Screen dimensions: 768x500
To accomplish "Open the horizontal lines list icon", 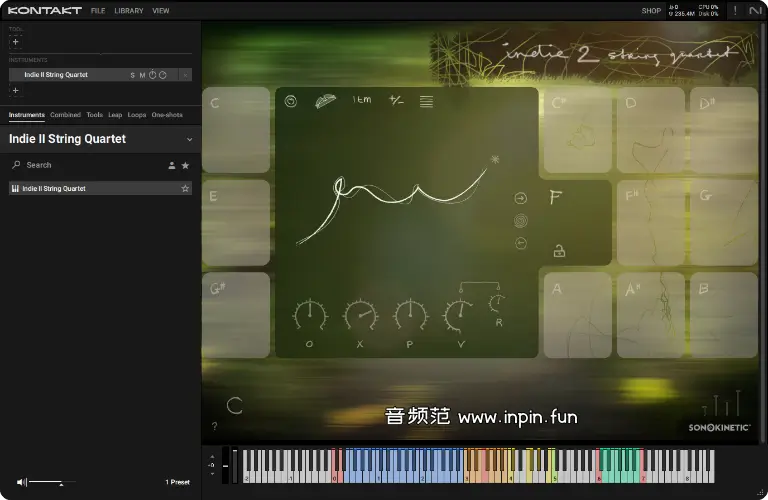I will tap(426, 101).
